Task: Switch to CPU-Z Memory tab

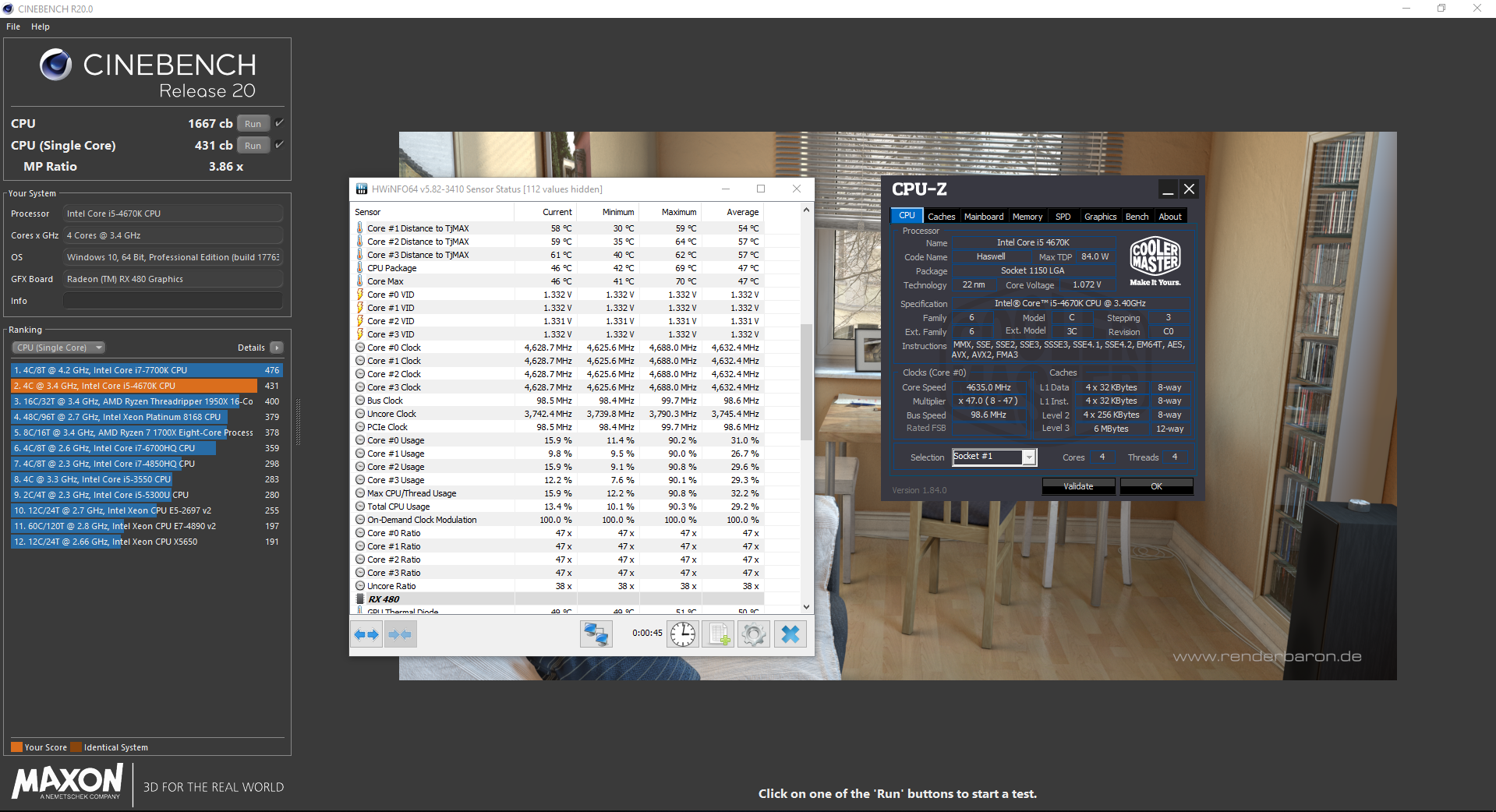Action: pos(1027,217)
